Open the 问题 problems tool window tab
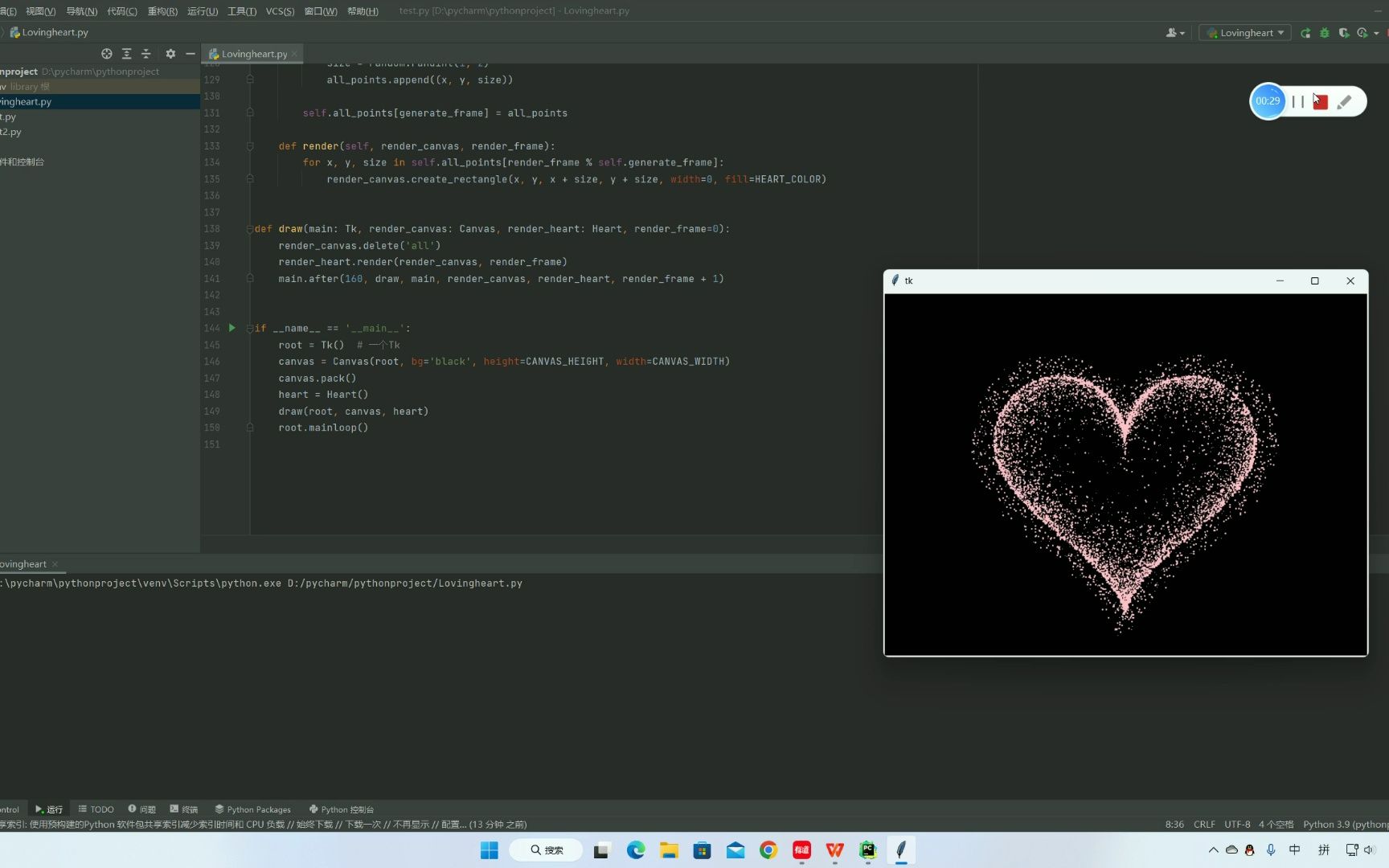1389x868 pixels. [142, 809]
